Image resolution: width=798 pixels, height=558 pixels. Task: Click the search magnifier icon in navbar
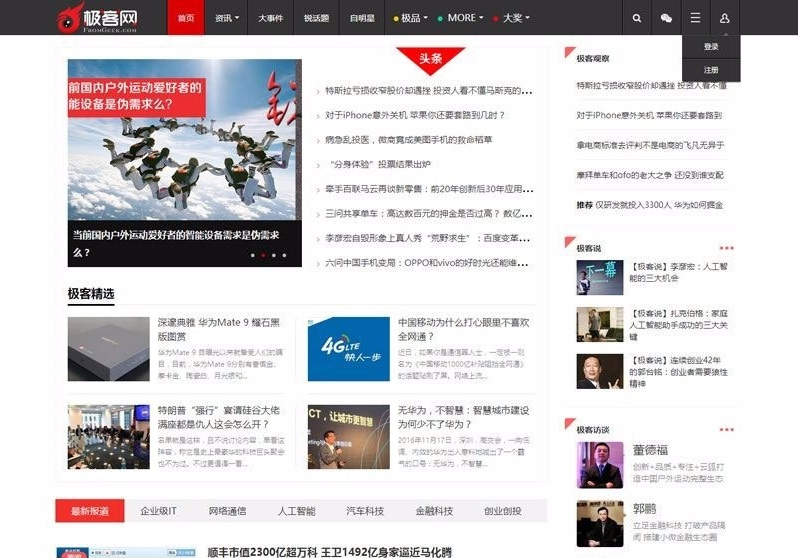637,18
